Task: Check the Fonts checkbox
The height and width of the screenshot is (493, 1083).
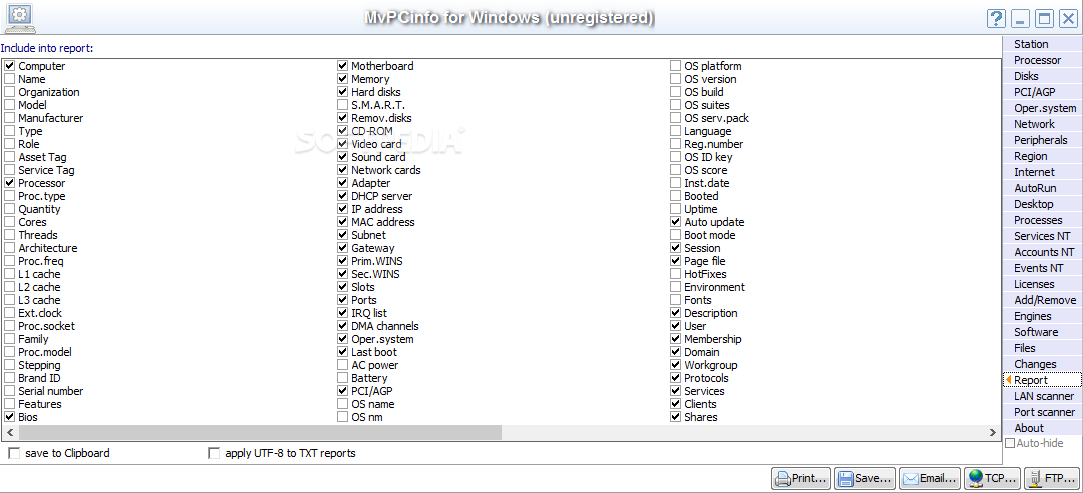Action: click(675, 300)
